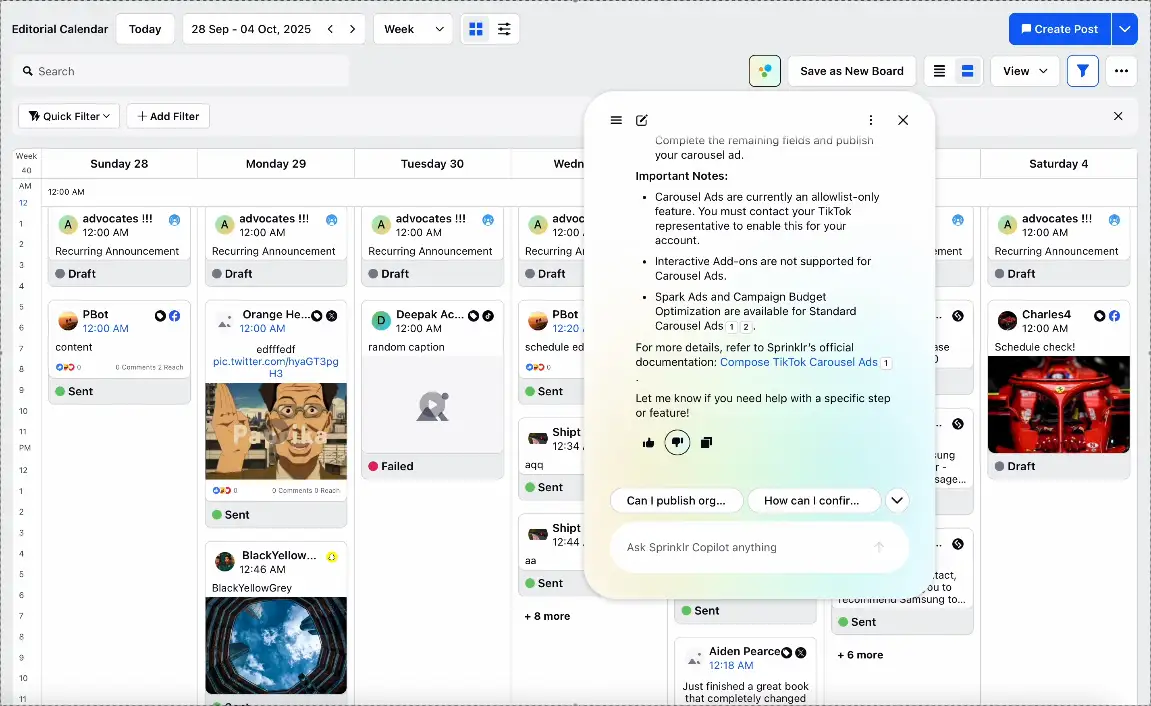Open the Orange He... post image thumbnail
Viewport: 1151px width, 706px height.
pyautogui.click(x=276, y=431)
